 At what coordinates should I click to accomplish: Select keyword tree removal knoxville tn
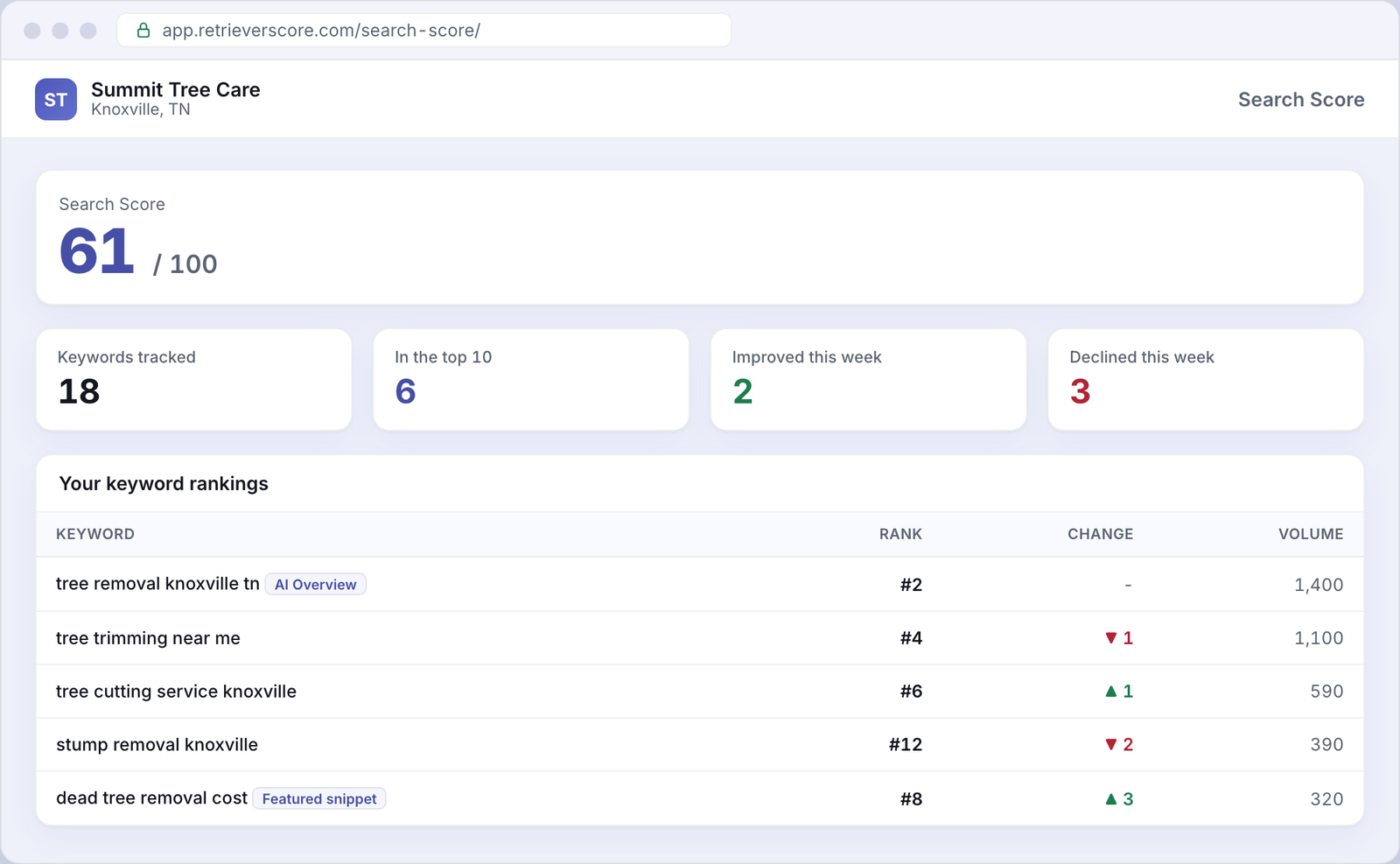point(157,584)
